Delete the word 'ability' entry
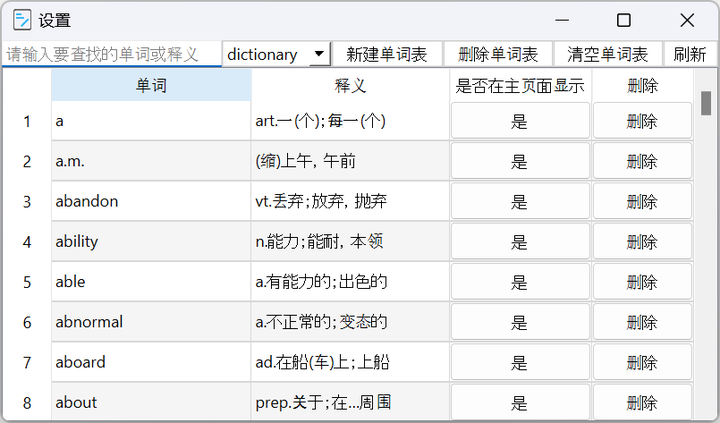Image resolution: width=720 pixels, height=423 pixels. [641, 242]
